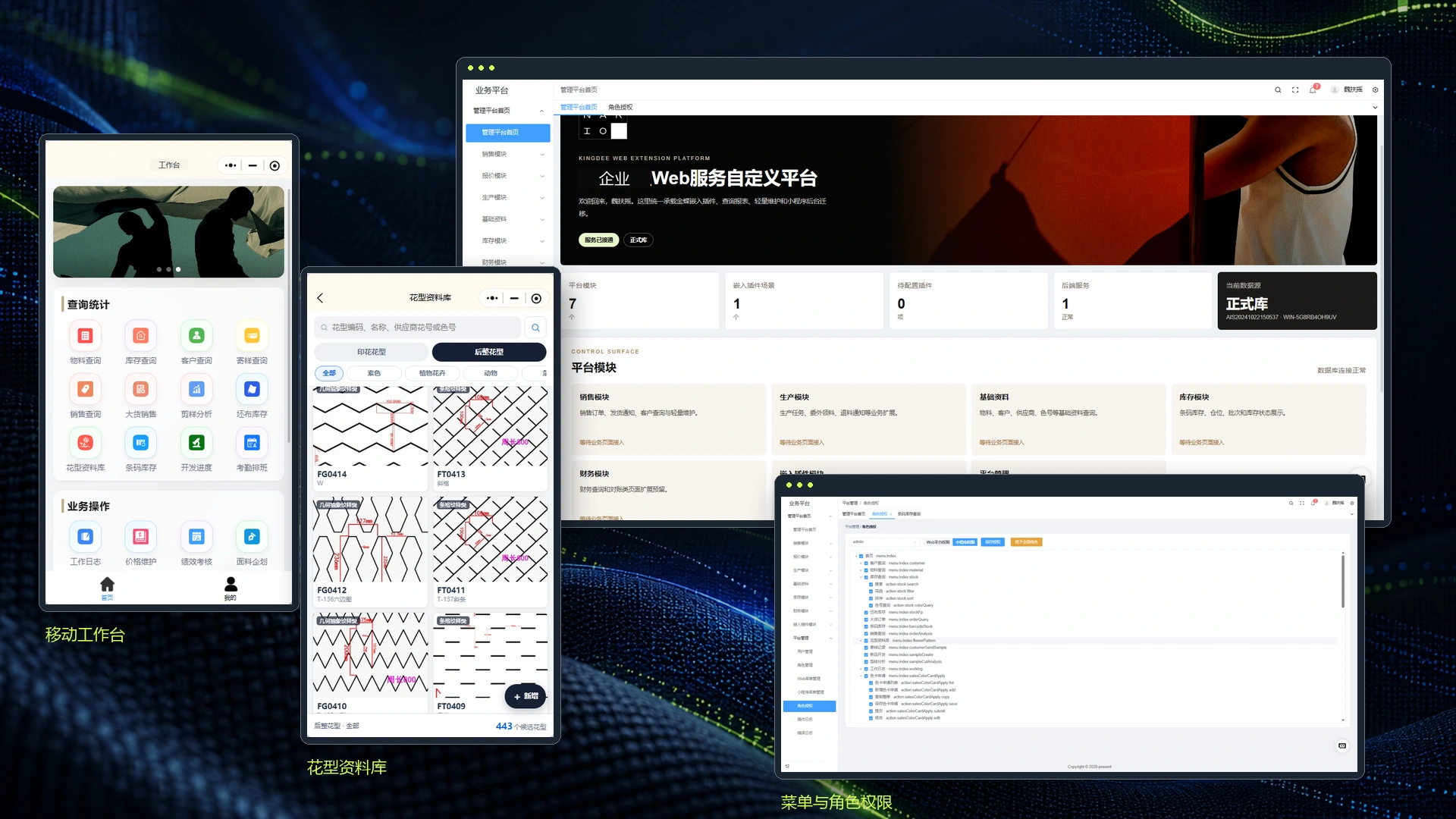Open 库存查询 icon in mobile workbench
The image size is (1456, 819).
[140, 335]
